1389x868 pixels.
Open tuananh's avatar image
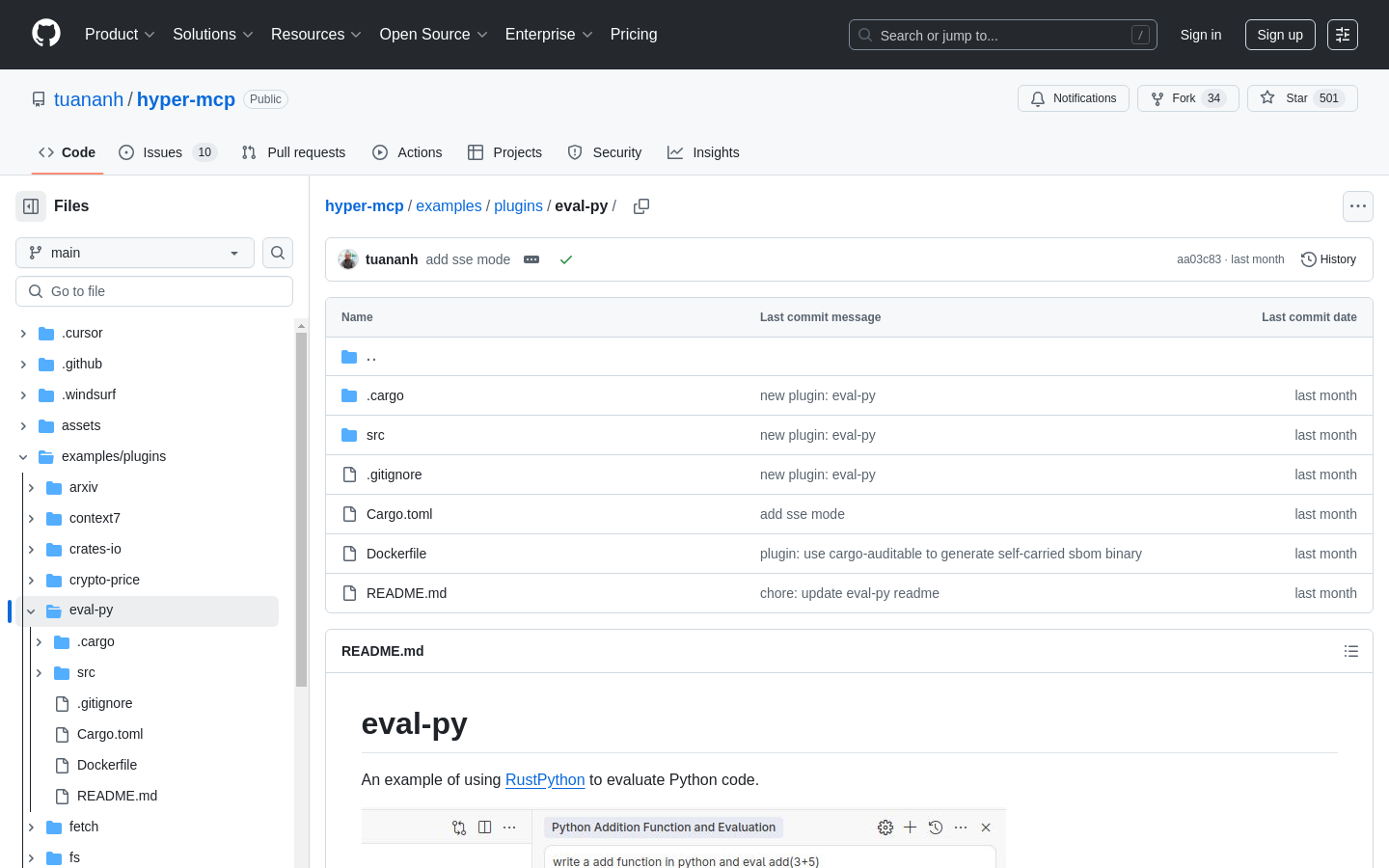[x=348, y=259]
